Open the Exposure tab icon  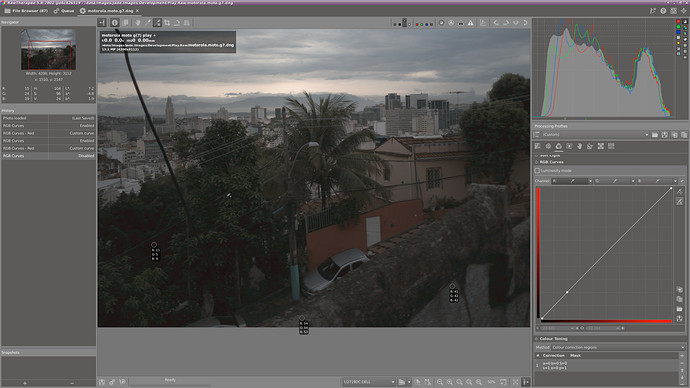pyautogui.click(x=537, y=146)
